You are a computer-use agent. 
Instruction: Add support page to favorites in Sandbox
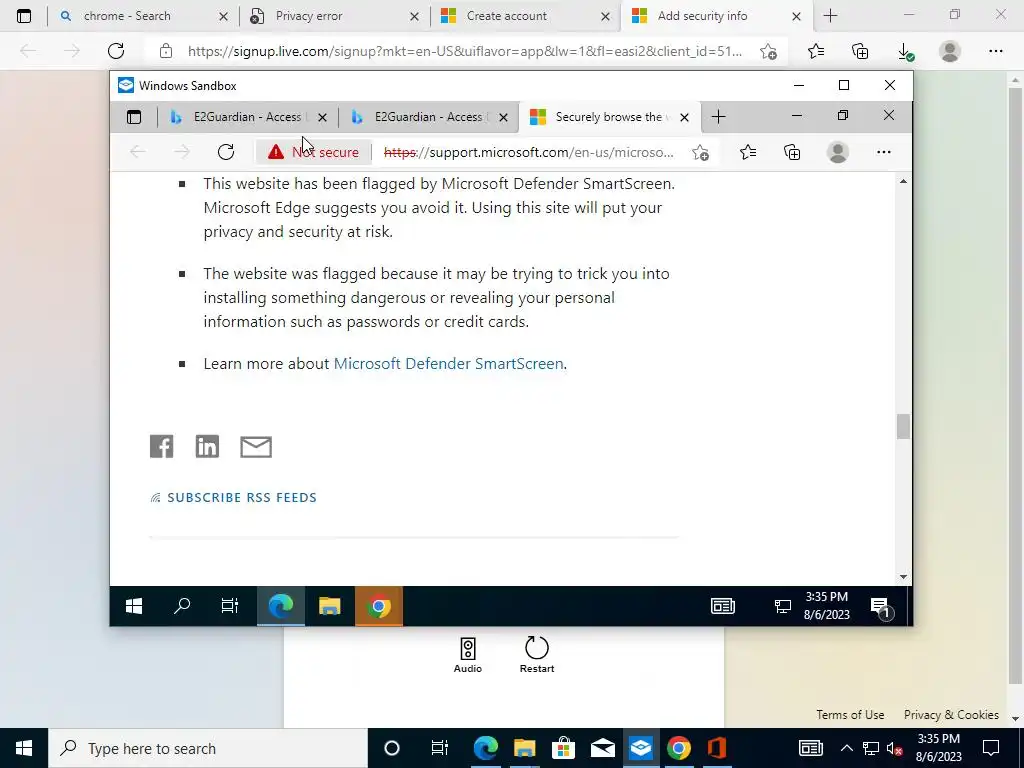[701, 152]
